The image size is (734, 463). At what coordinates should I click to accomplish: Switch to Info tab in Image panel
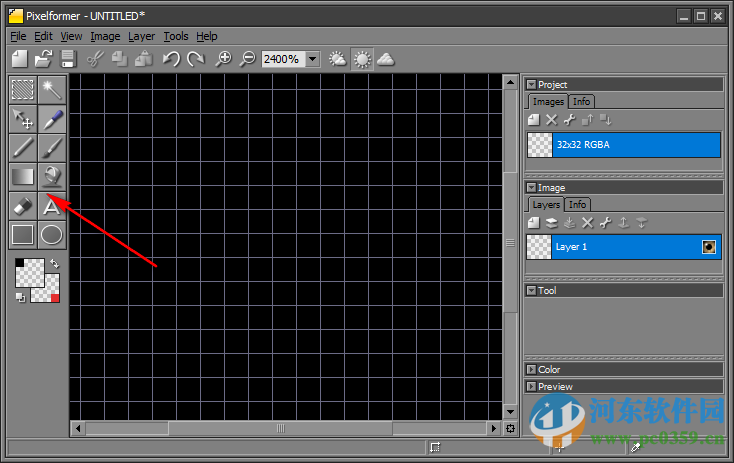[578, 205]
